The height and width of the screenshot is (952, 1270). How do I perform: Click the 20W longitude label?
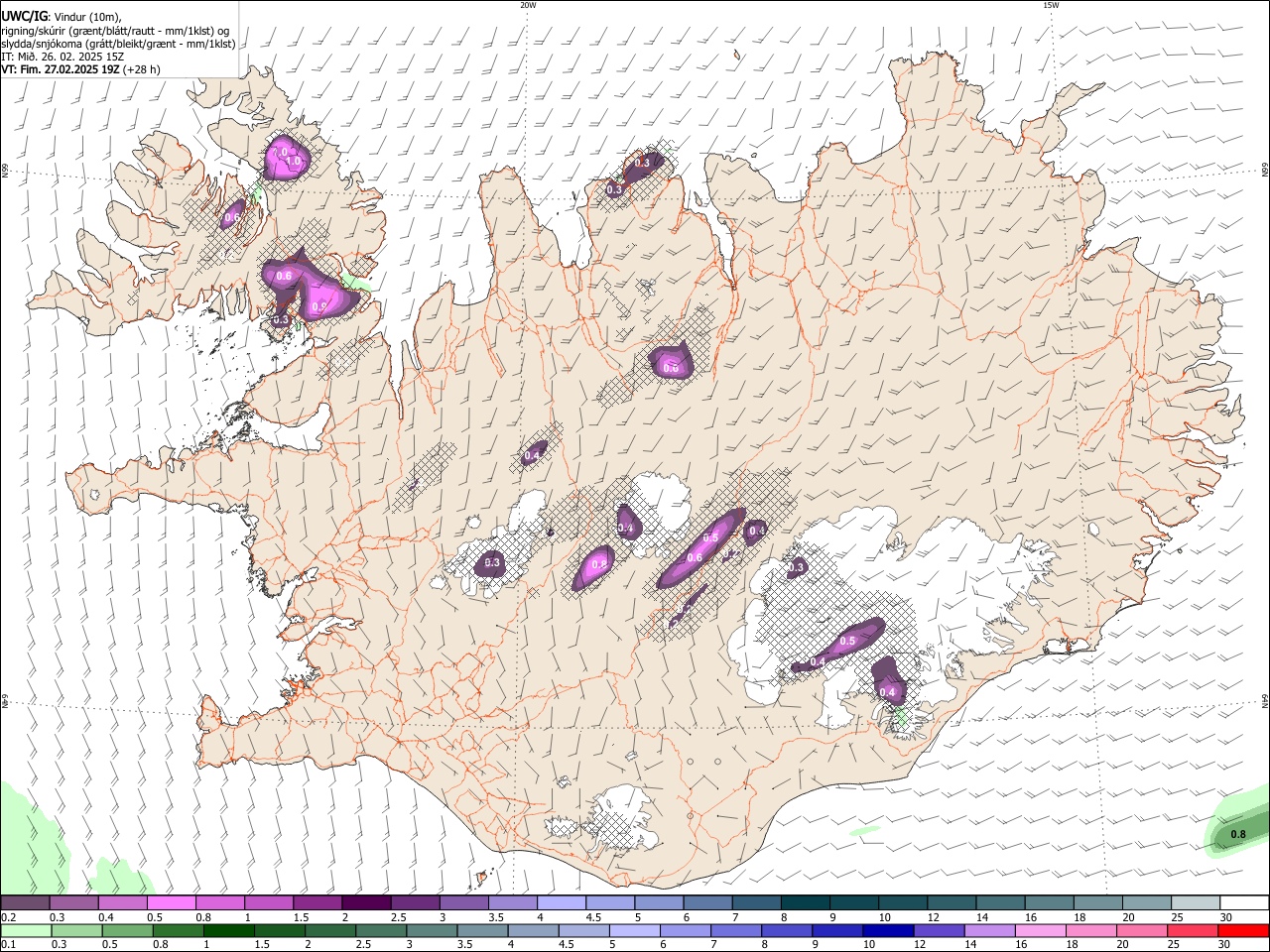[x=528, y=5]
